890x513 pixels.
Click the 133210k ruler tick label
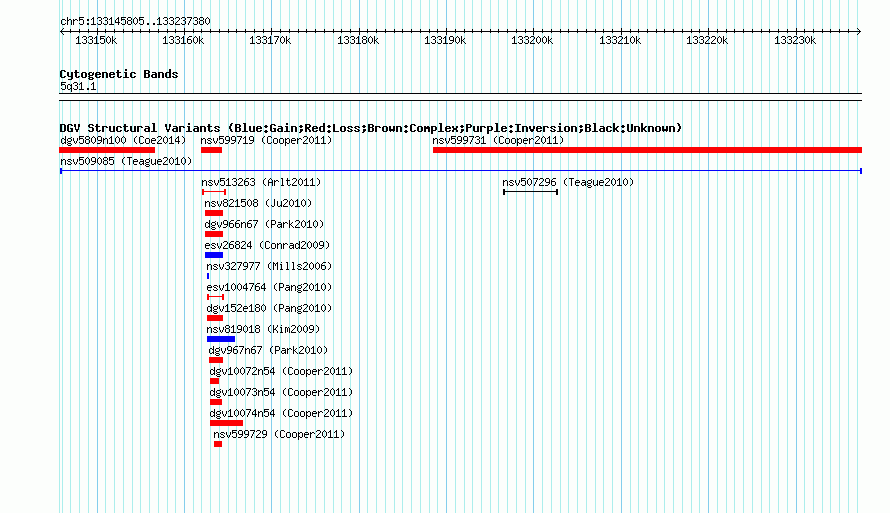click(x=620, y=40)
